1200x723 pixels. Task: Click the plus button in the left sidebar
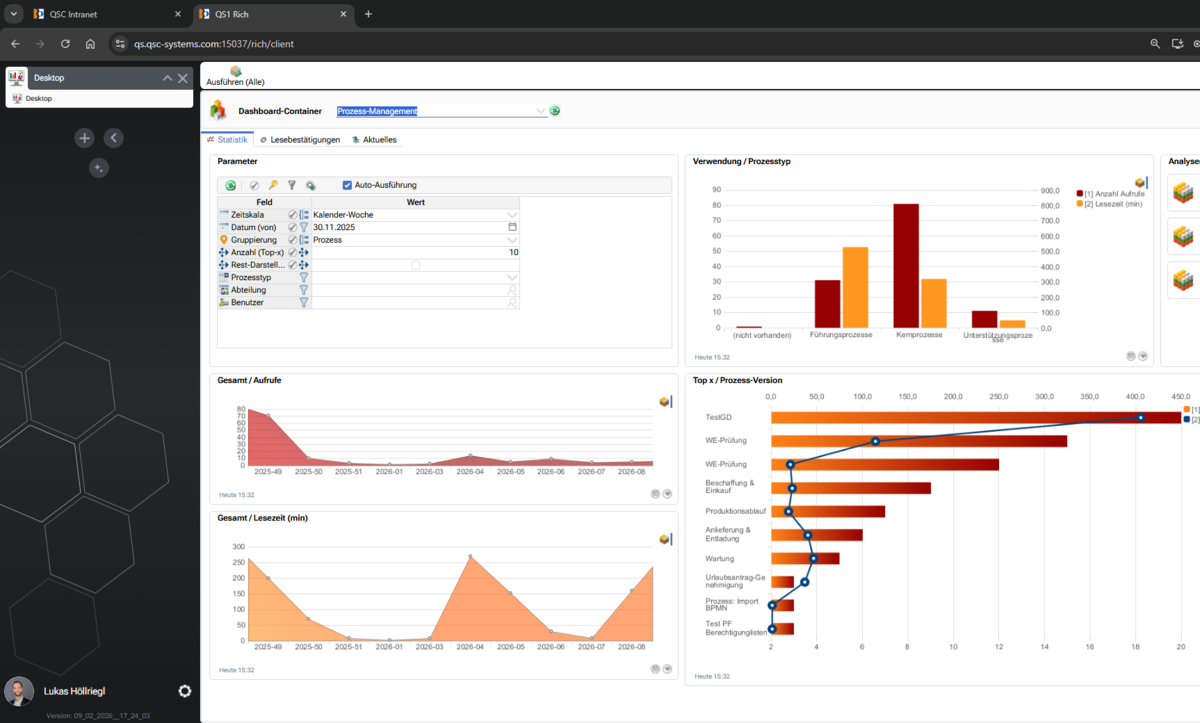(85, 138)
